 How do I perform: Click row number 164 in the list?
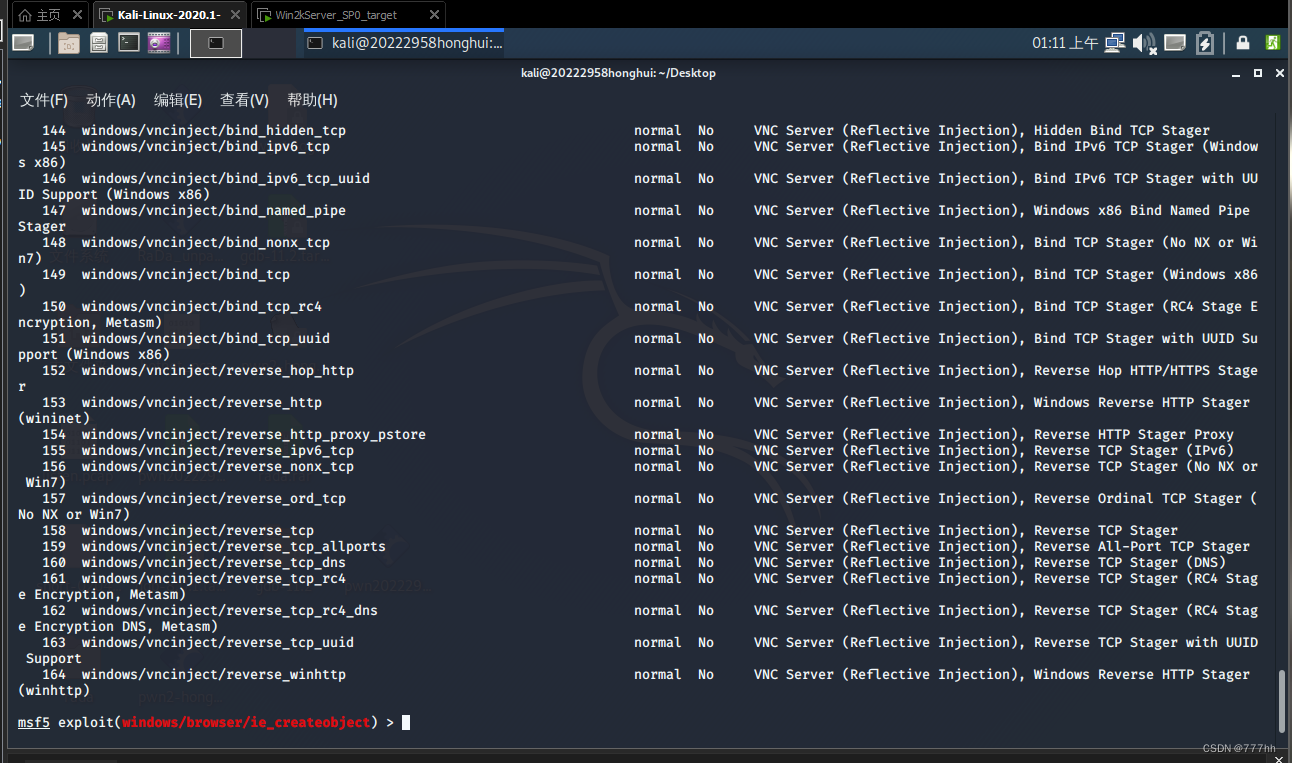[x=54, y=675]
